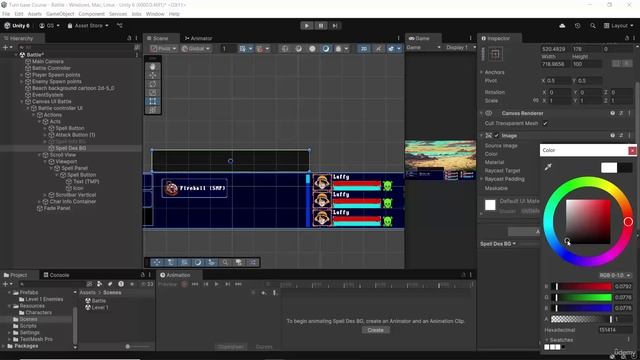Select Spell Button in Hierarchy under Acts
This screenshot has height=360, width=640.
click(x=70, y=128)
